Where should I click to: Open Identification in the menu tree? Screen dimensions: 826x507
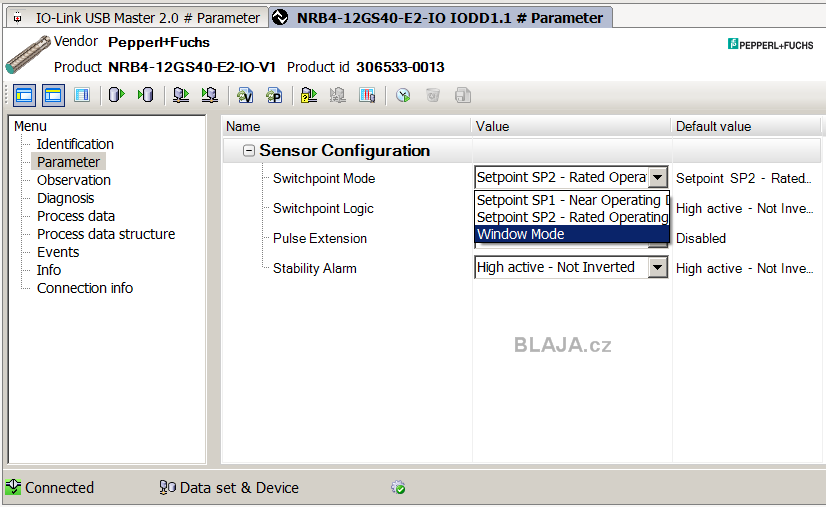[75, 144]
